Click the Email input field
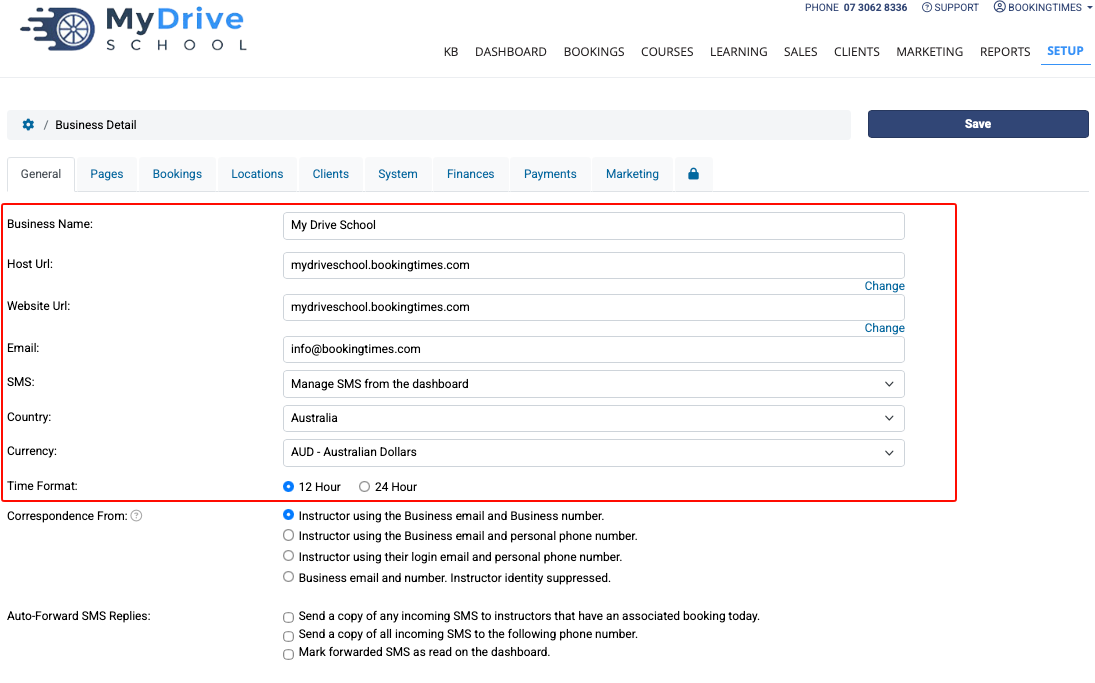Image resolution: width=1095 pixels, height=683 pixels. click(x=594, y=349)
